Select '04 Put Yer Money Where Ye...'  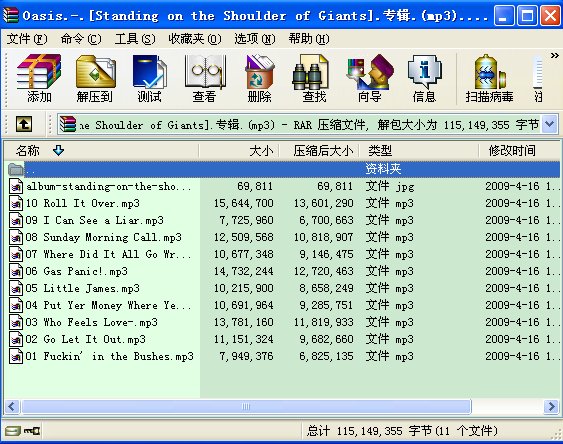click(x=283, y=305)
